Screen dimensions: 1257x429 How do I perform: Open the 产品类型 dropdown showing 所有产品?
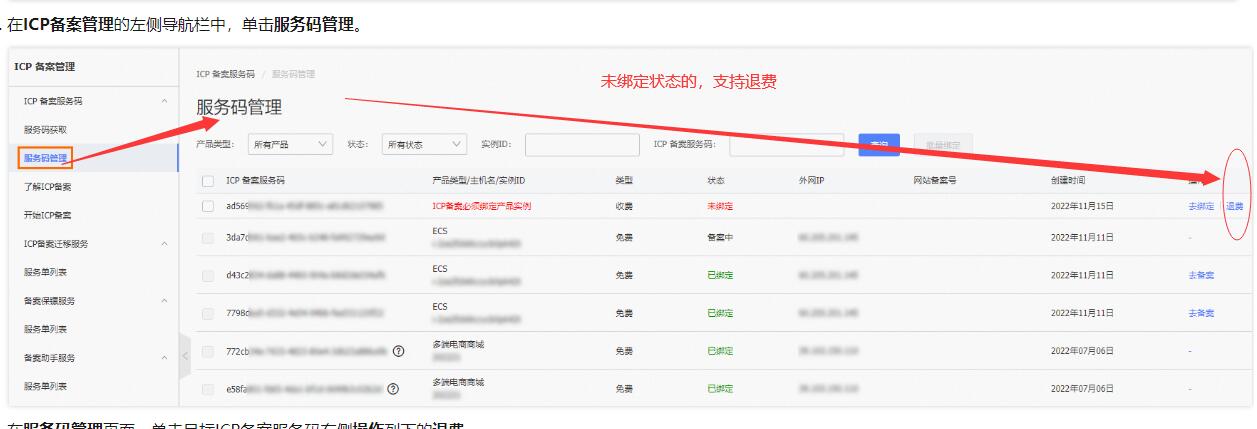[x=290, y=145]
